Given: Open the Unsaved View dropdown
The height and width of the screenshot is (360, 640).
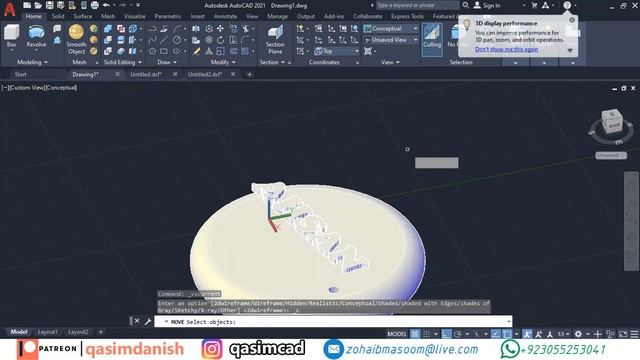Looking at the screenshot, I should (391, 40).
